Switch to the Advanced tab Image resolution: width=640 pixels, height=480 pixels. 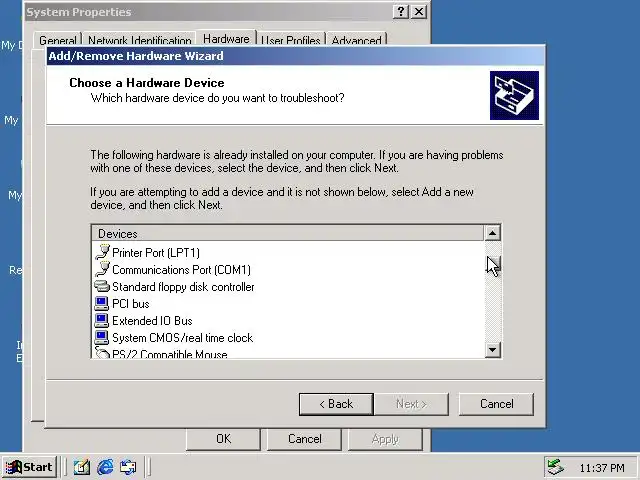[356, 40]
